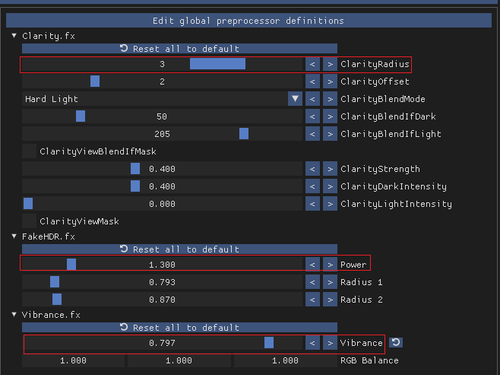Click the reset icon beside Vibrance

coord(396,342)
